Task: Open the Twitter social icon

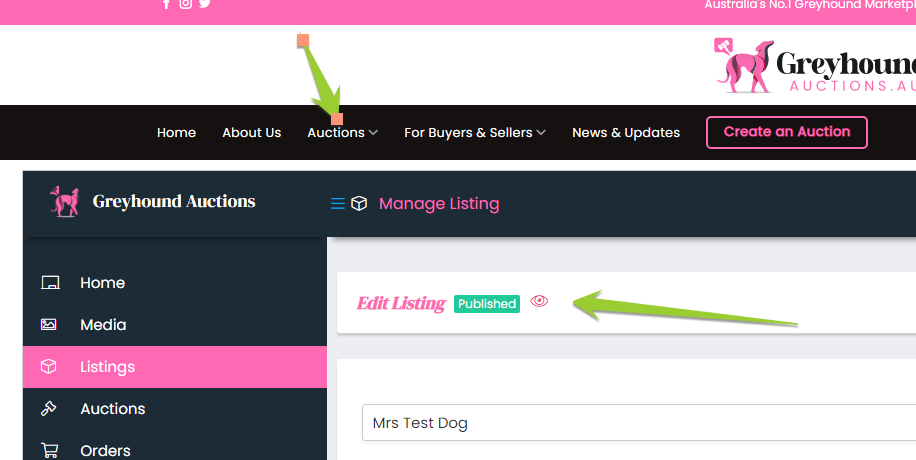Action: 204,4
